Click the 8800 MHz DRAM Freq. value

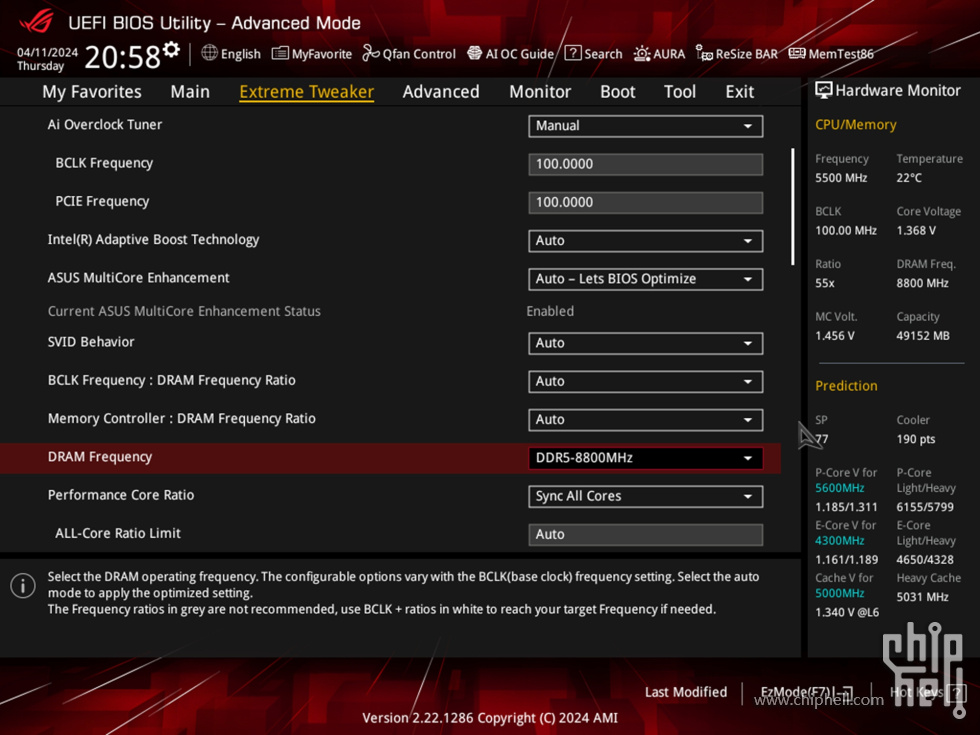(922, 283)
